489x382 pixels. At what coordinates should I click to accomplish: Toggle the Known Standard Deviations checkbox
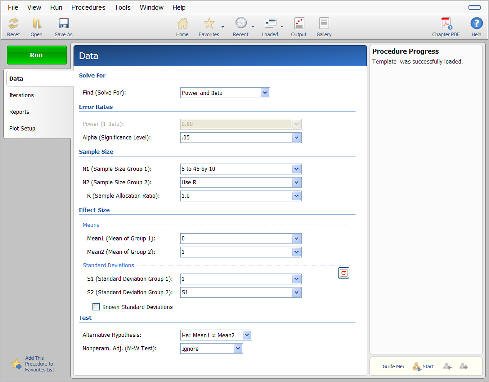point(96,307)
